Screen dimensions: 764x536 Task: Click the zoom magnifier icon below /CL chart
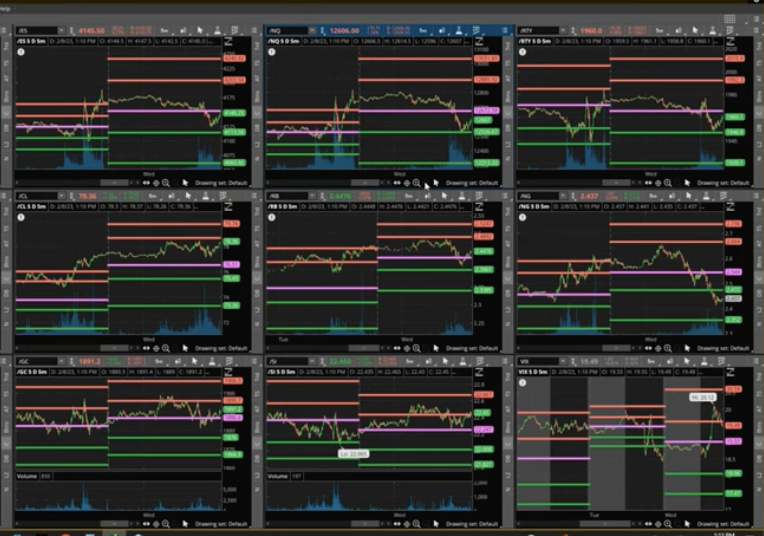click(x=166, y=348)
